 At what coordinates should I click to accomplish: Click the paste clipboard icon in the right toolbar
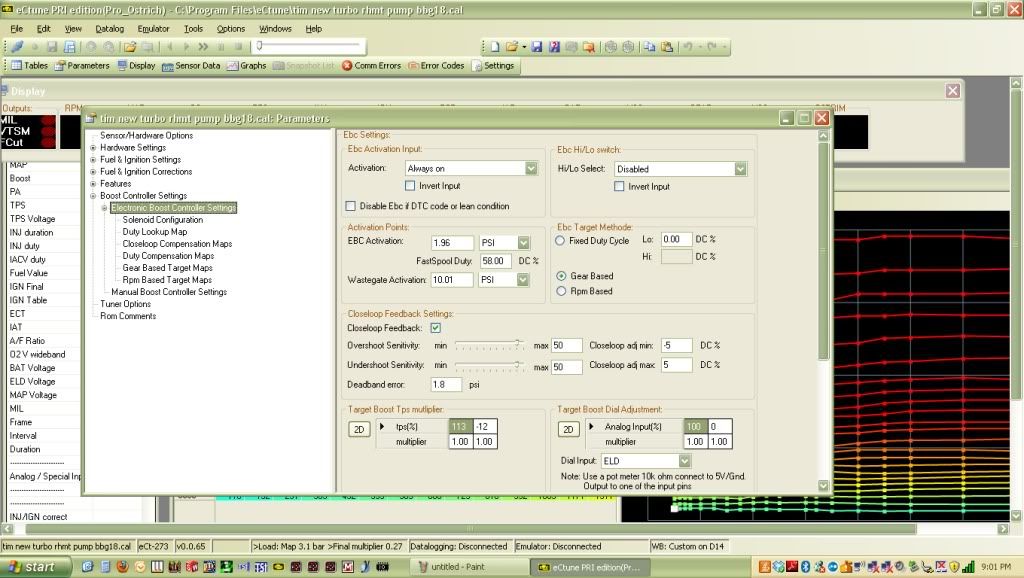click(x=666, y=46)
